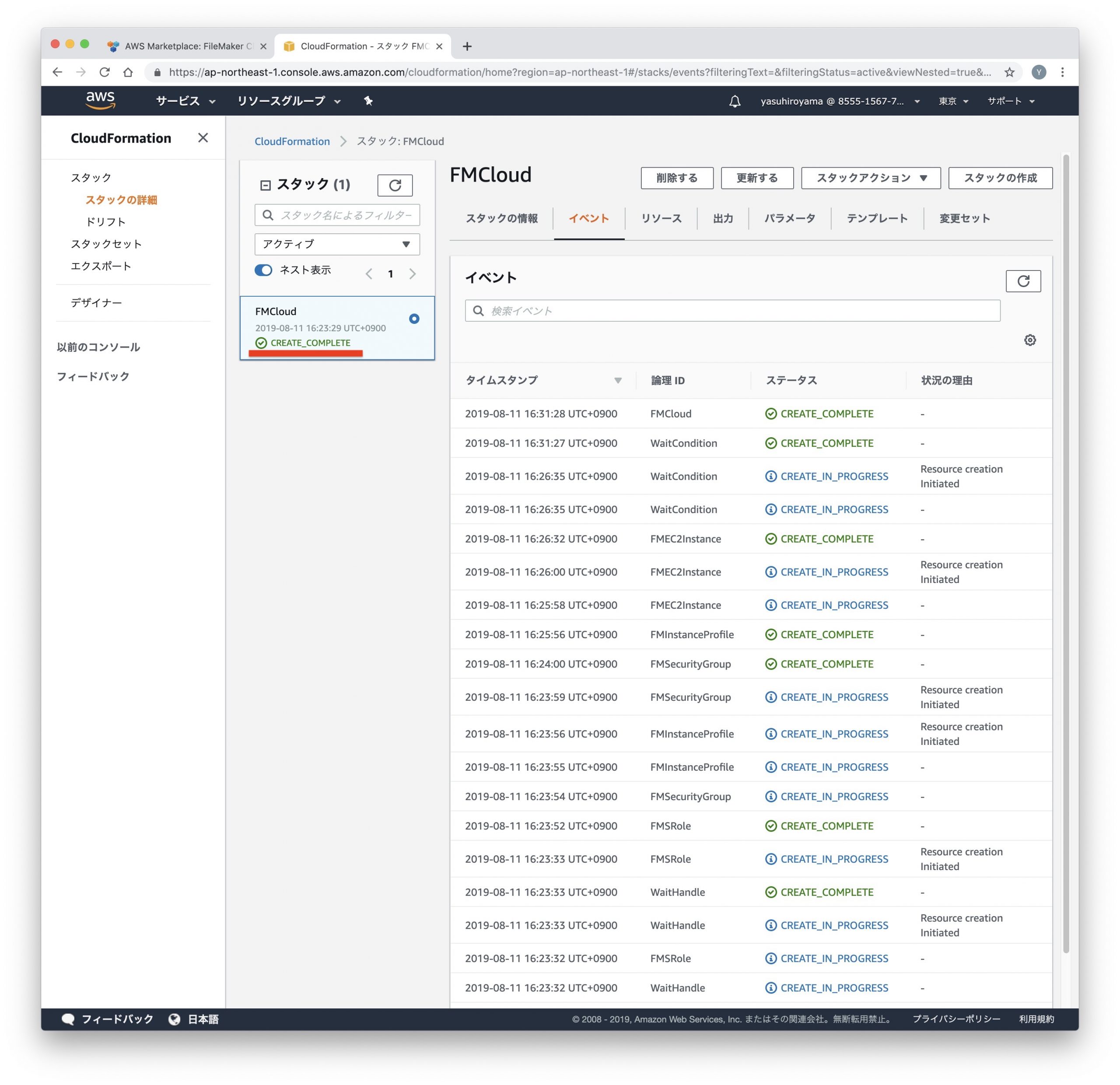This screenshot has width=1120, height=1085.
Task: Switch to the リソース tab
Action: [x=661, y=218]
